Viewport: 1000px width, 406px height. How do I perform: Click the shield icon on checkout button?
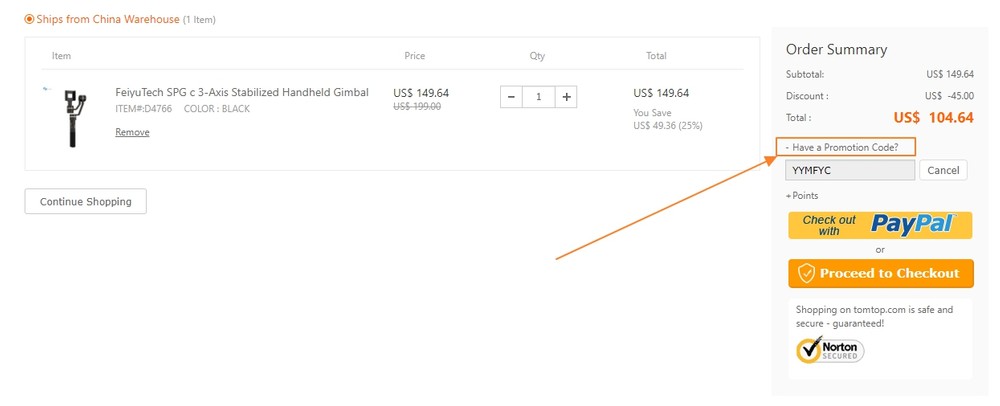[807, 273]
